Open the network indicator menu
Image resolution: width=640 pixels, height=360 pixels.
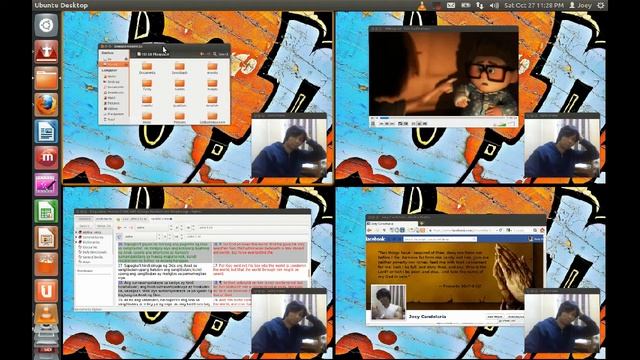[x=480, y=5]
